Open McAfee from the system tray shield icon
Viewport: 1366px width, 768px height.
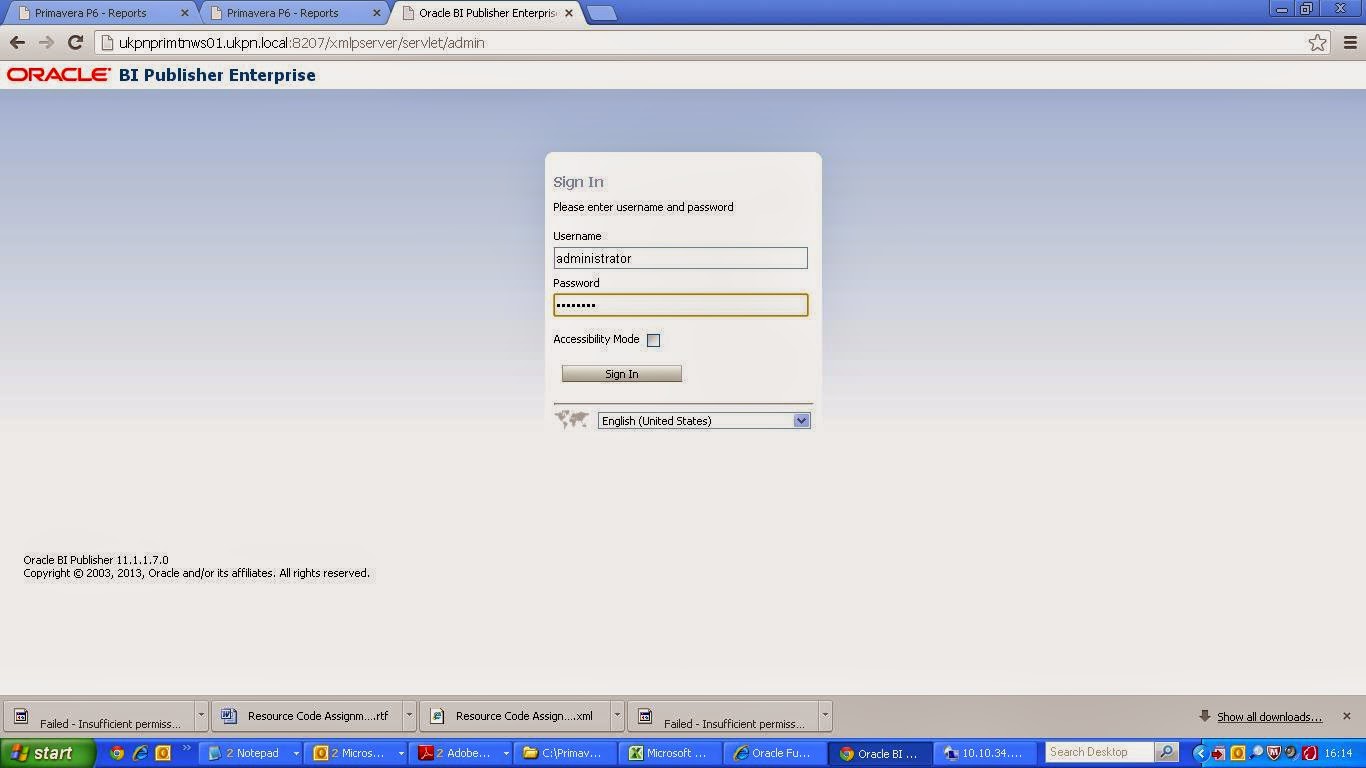click(1272, 753)
